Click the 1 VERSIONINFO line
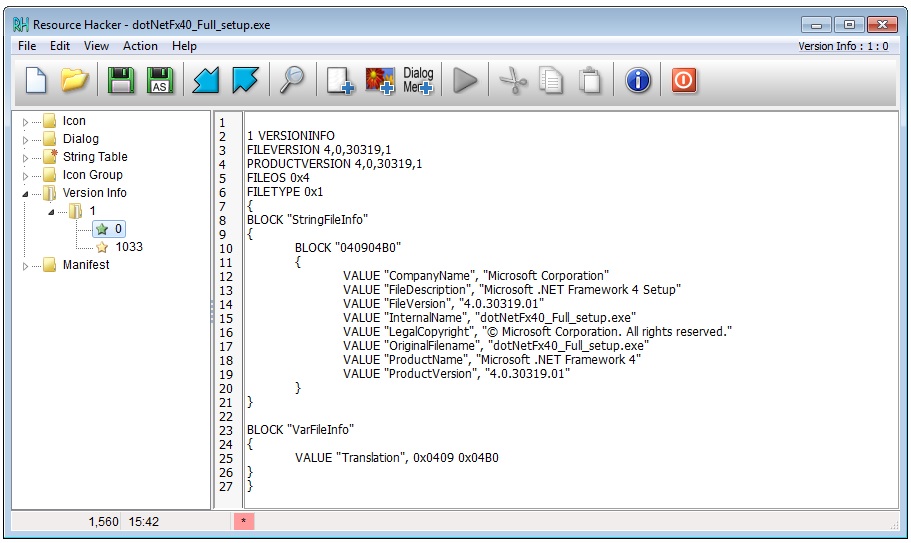The image size is (911, 543). tap(290, 136)
